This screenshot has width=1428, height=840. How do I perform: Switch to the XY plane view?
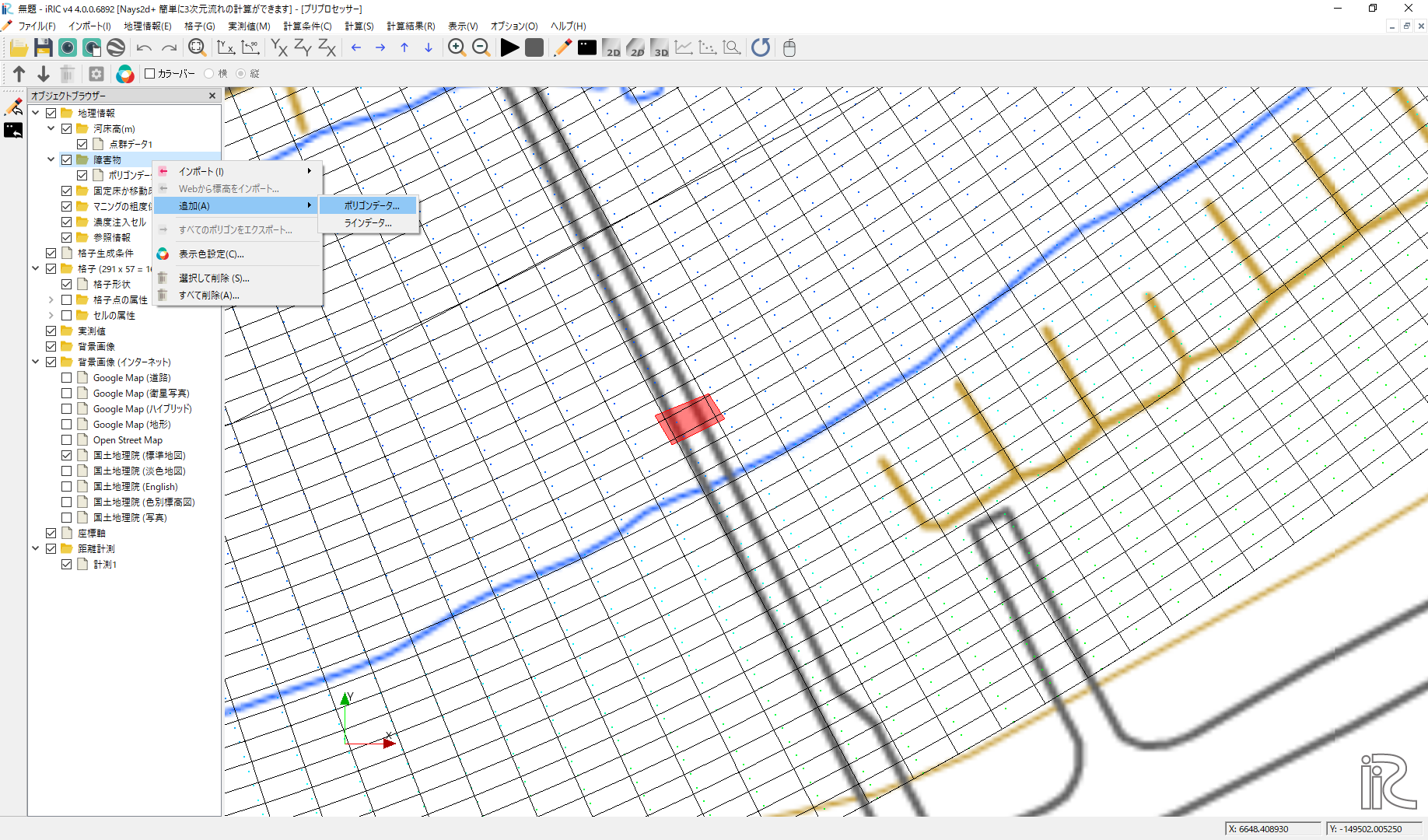[x=278, y=48]
